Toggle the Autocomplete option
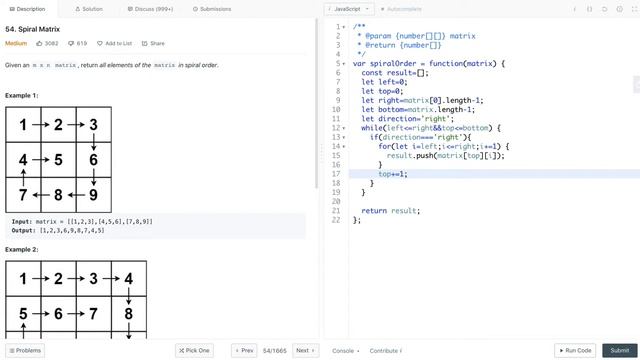This screenshot has width=640, height=360. tap(401, 9)
